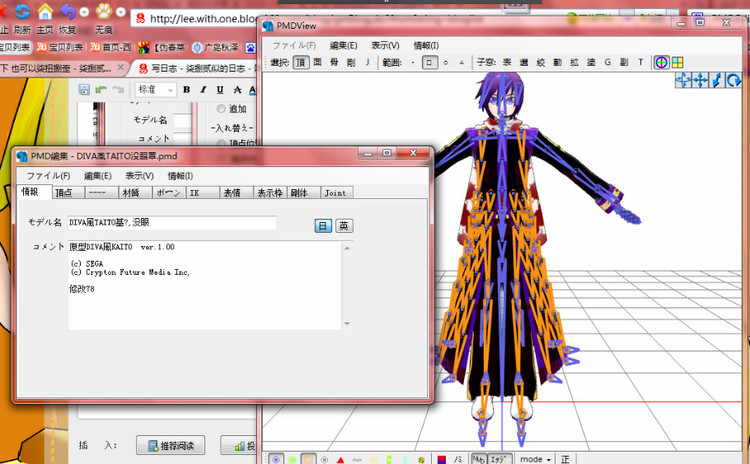Click the four-arrow pan view icon
The width and height of the screenshot is (750, 464).
click(x=700, y=80)
